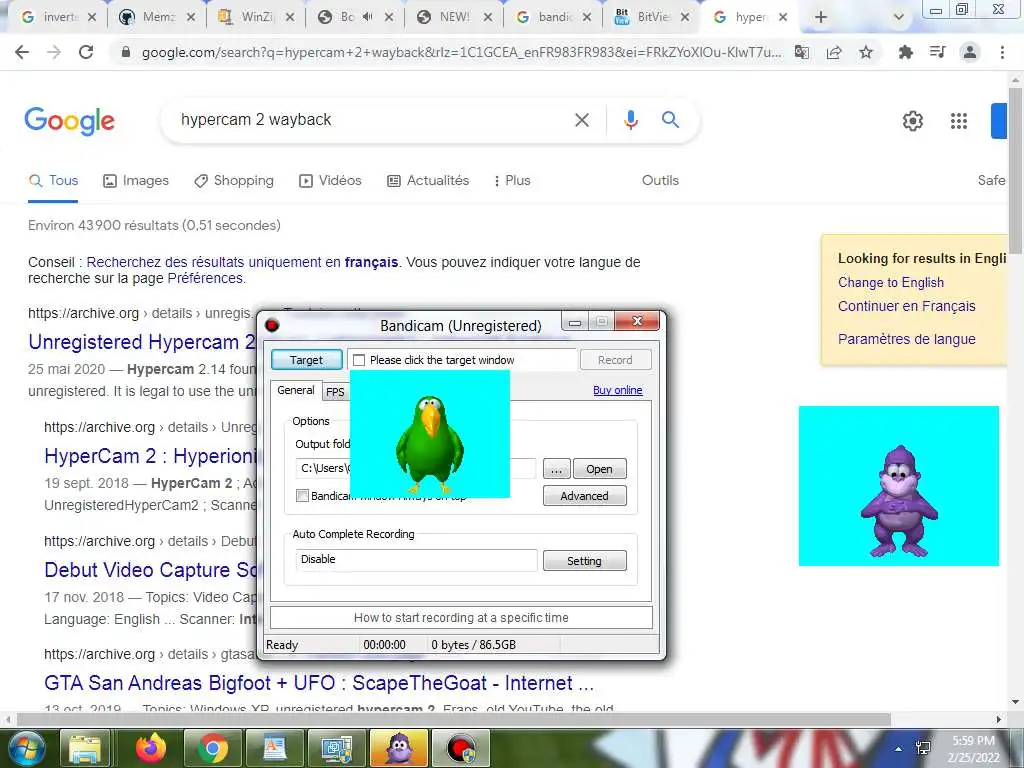Open Google settings gear icon
This screenshot has height=768, width=1024.
912,121
